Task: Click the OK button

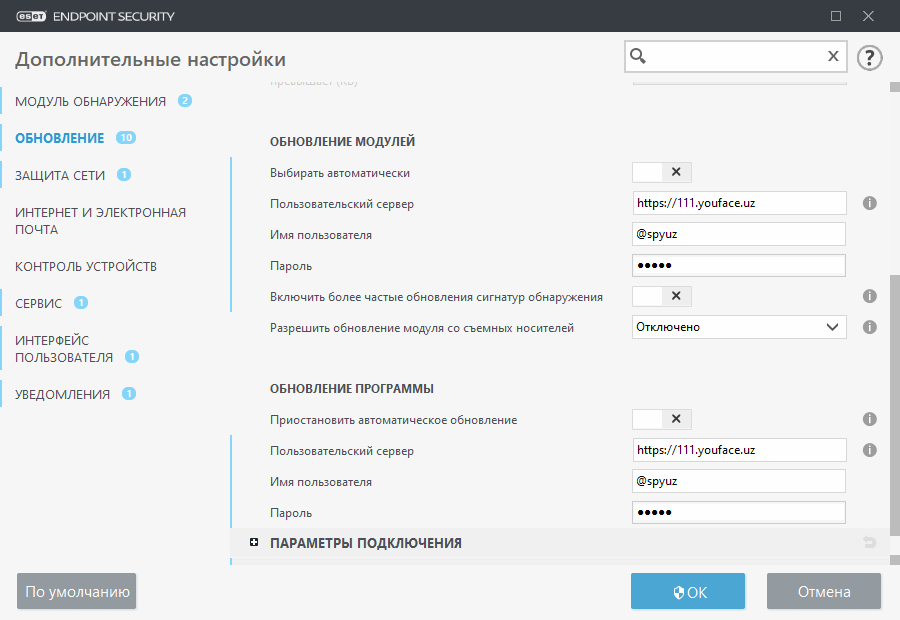Action: (688, 591)
